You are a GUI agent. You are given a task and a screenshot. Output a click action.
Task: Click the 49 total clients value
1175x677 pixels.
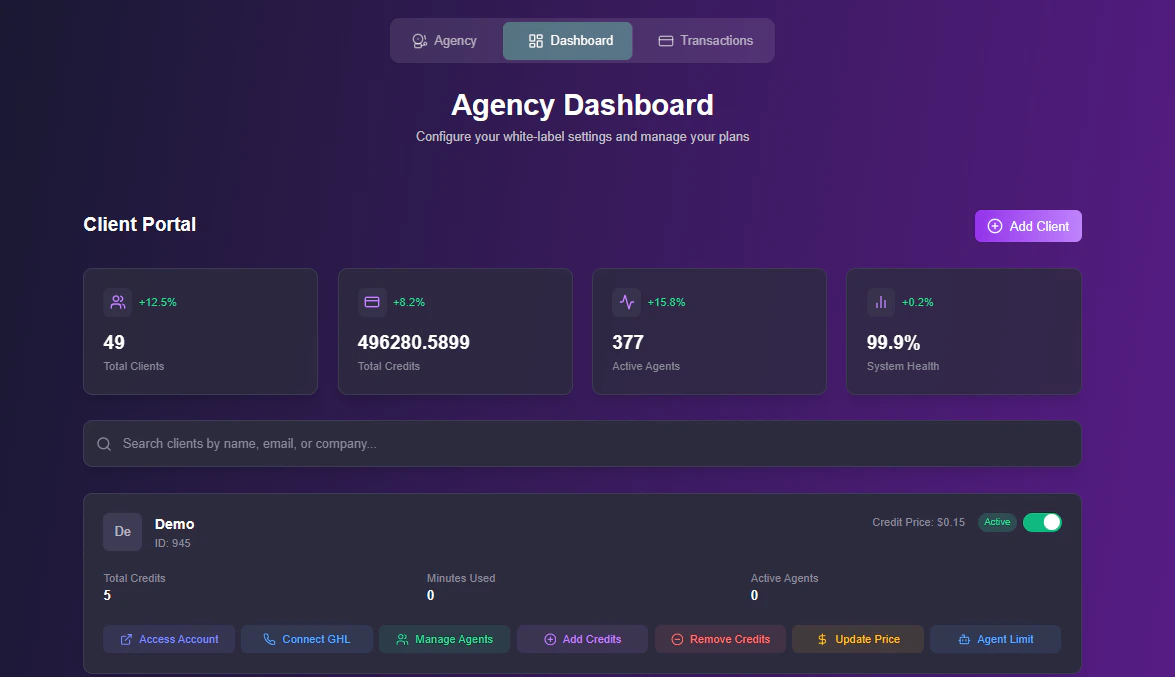[x=114, y=343]
